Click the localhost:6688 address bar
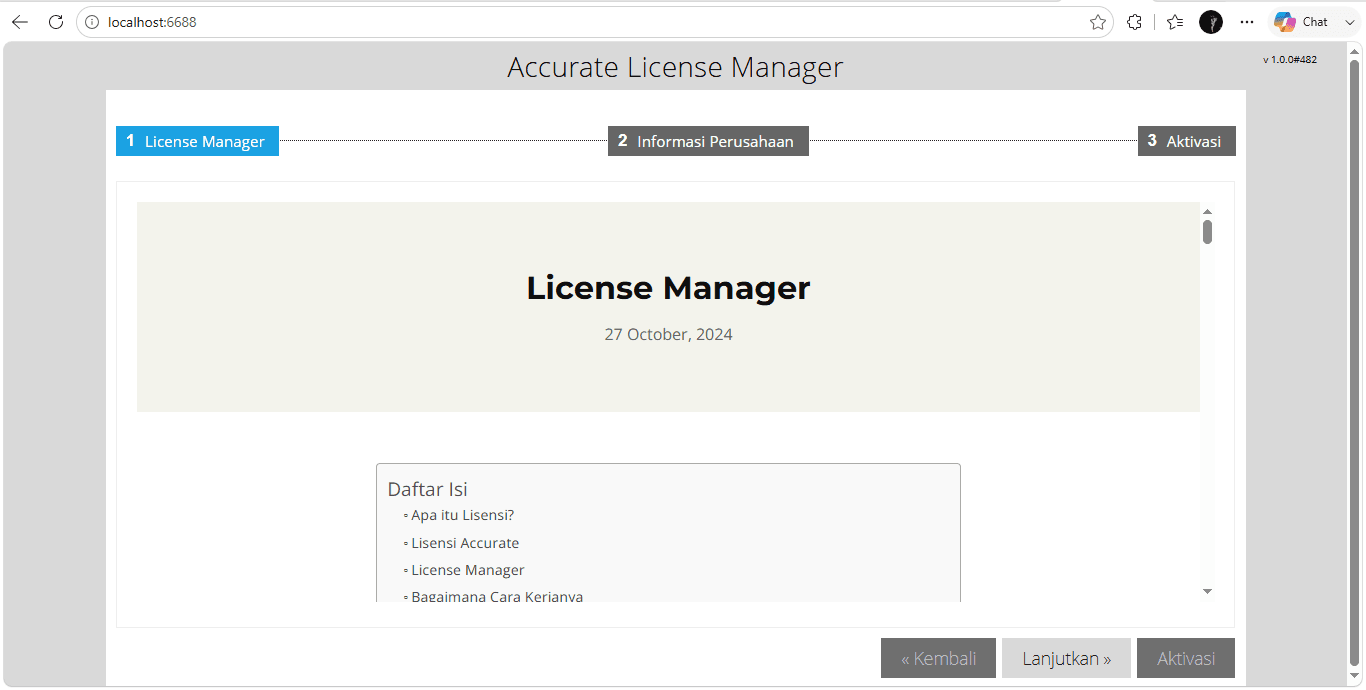This screenshot has width=1366, height=690. pyautogui.click(x=595, y=22)
